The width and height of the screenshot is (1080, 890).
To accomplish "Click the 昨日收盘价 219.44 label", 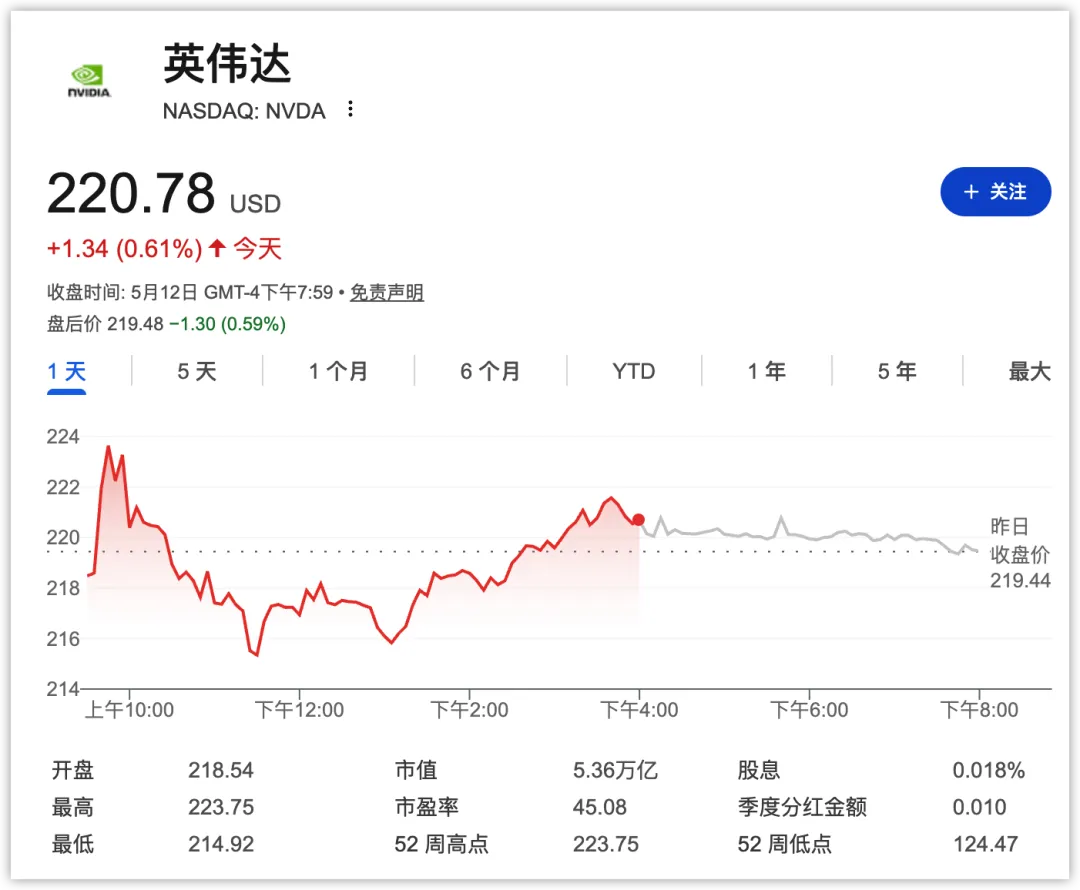I will 1020,554.
